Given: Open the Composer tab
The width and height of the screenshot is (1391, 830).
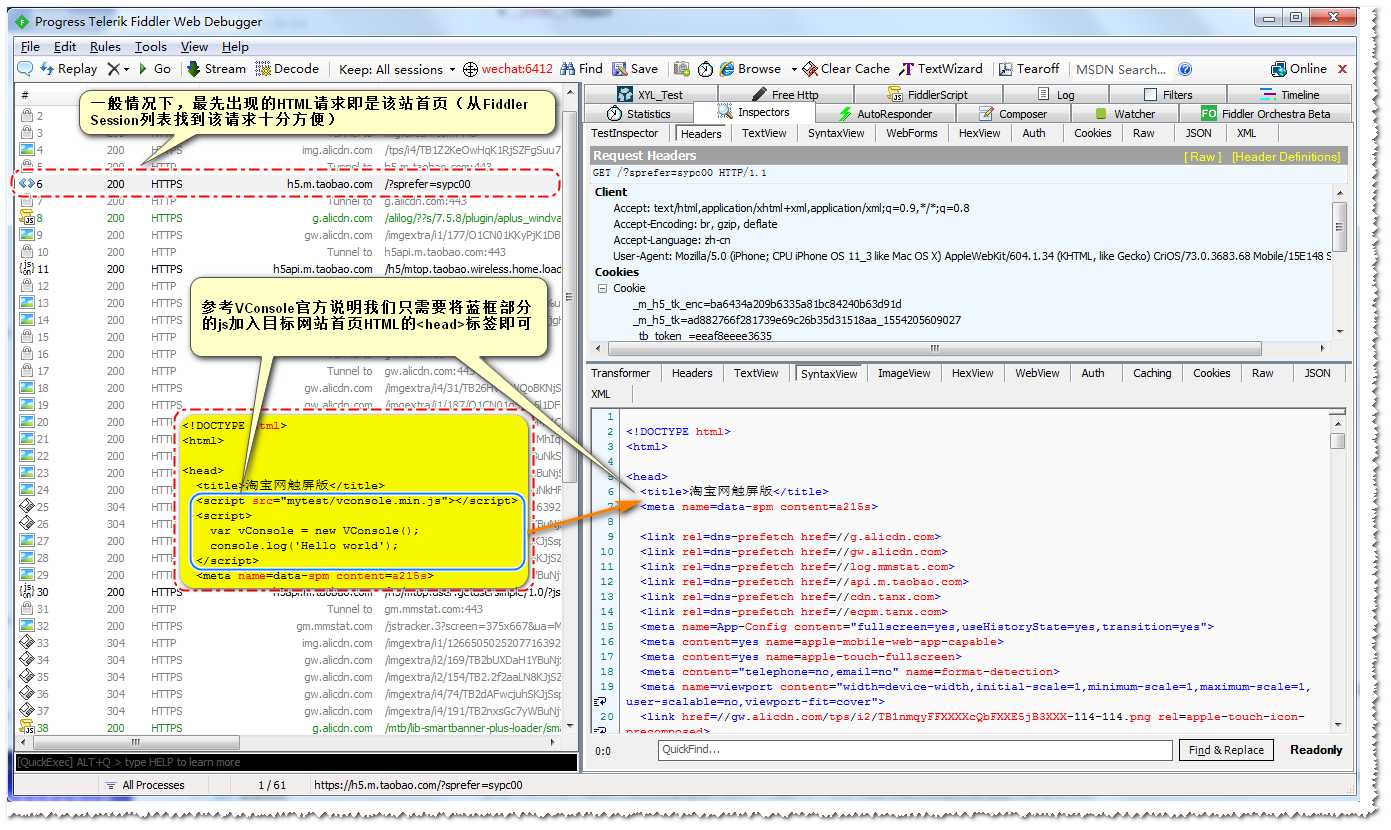Looking at the screenshot, I should (x=1013, y=114).
